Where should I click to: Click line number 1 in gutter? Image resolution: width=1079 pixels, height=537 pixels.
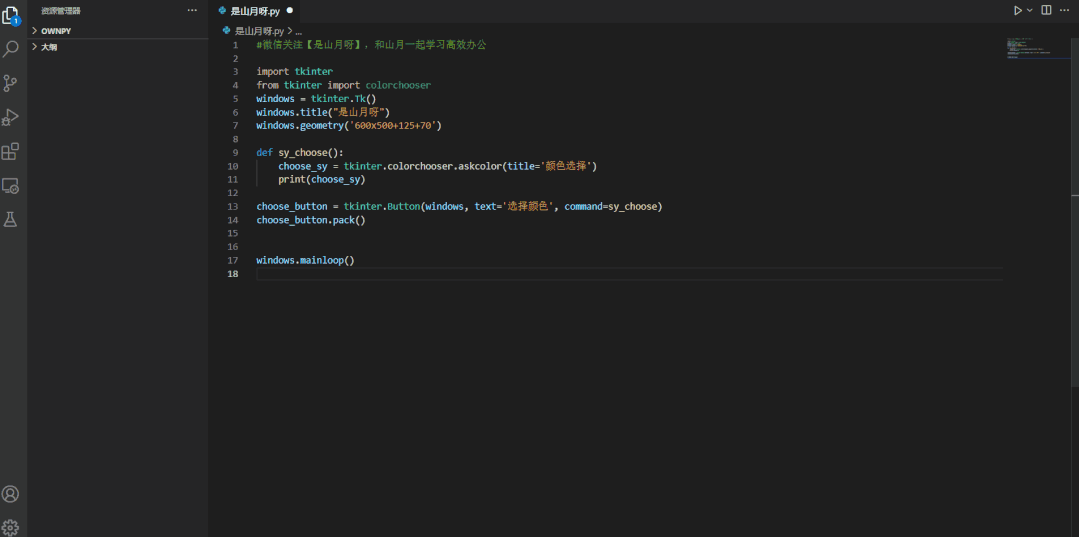click(235, 45)
